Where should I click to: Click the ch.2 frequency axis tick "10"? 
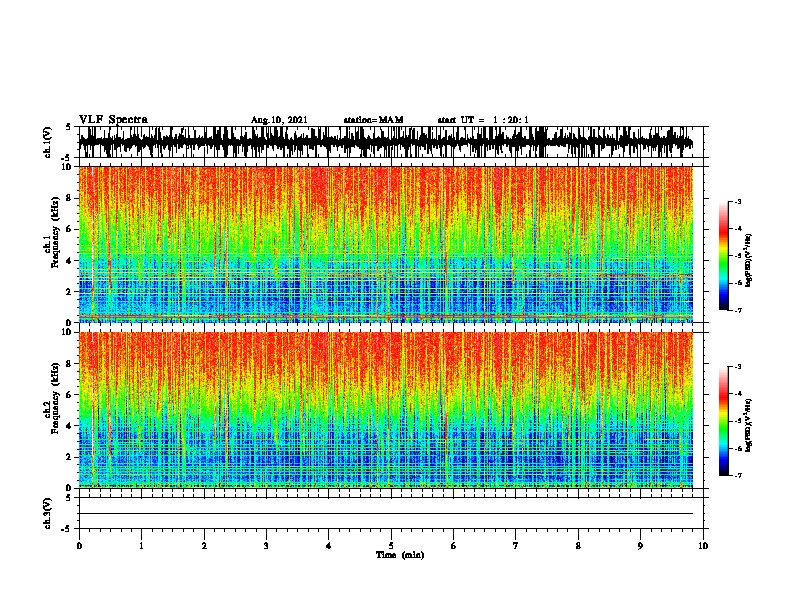(x=68, y=332)
